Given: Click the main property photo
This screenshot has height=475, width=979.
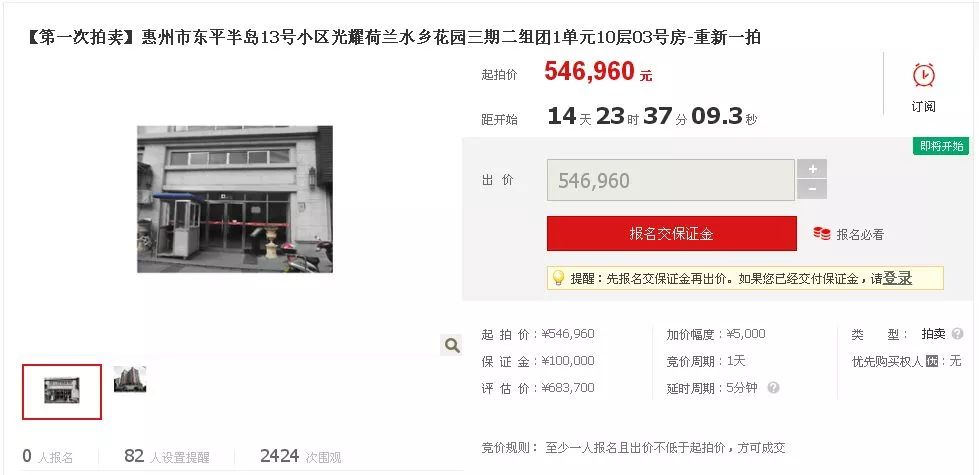Looking at the screenshot, I should tap(235, 199).
